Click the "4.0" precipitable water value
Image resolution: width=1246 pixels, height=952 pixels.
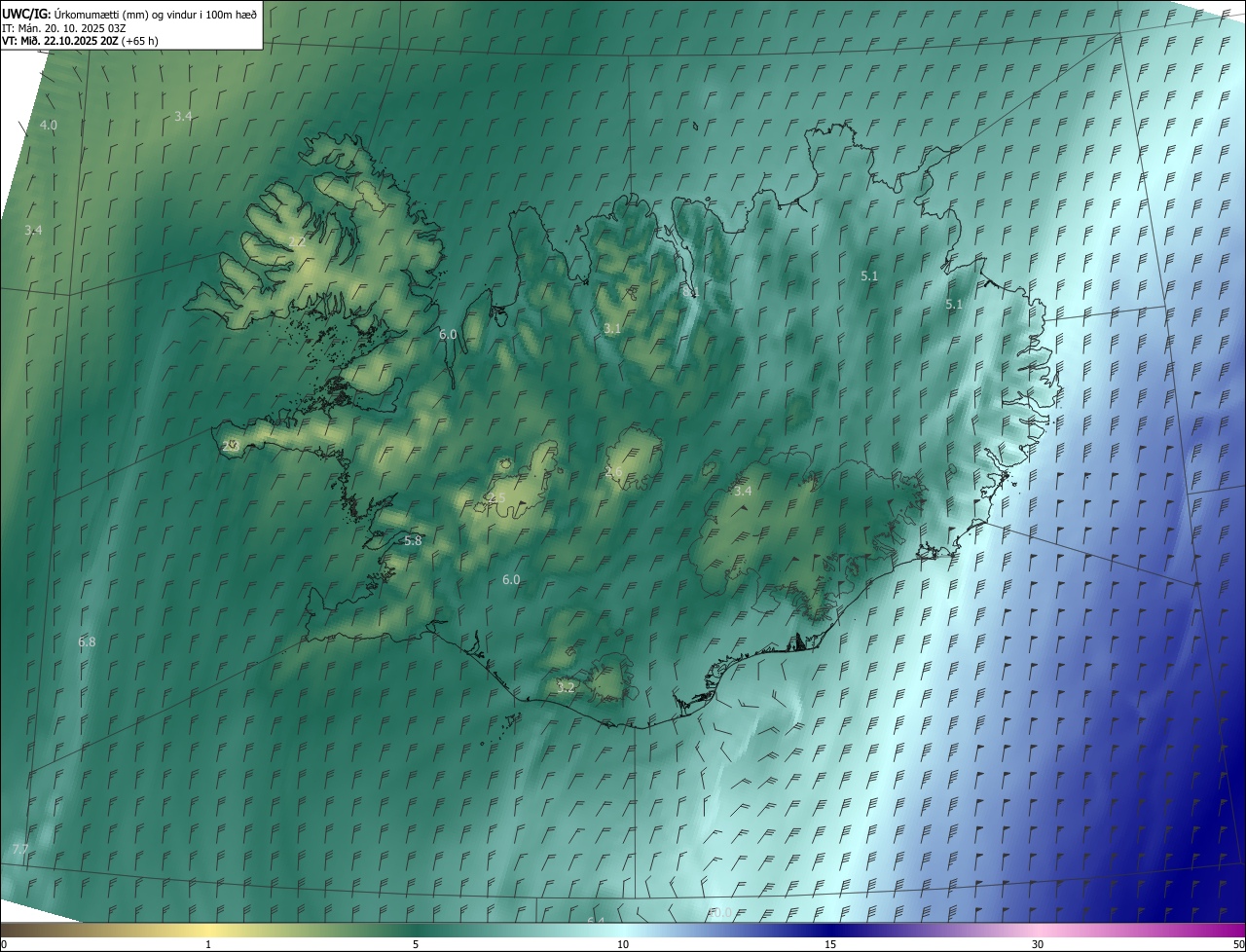click(48, 126)
